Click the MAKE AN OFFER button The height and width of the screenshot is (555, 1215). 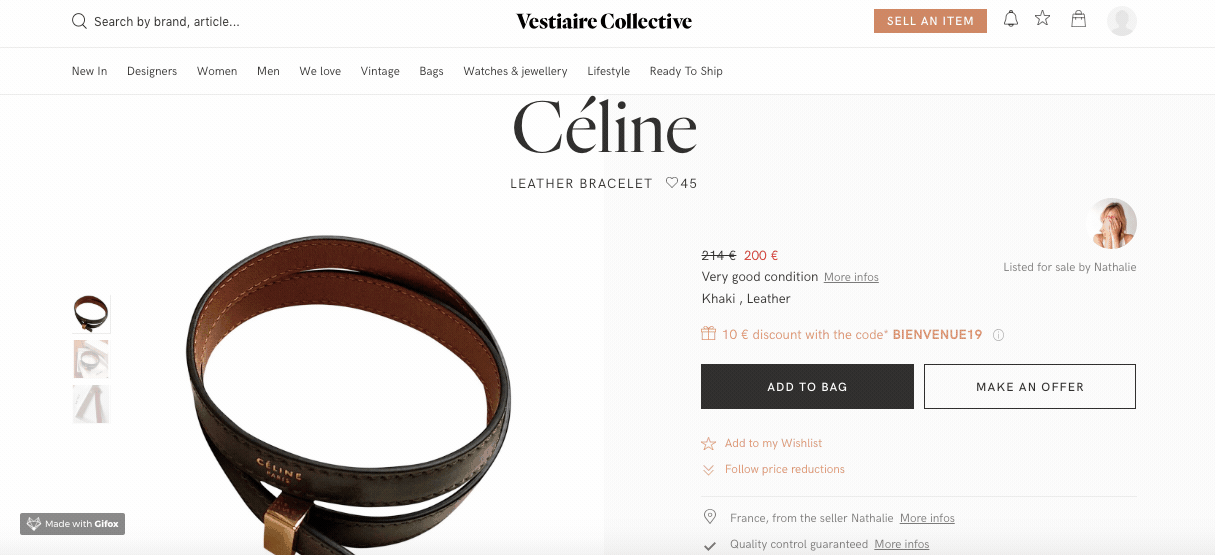[x=1030, y=386]
